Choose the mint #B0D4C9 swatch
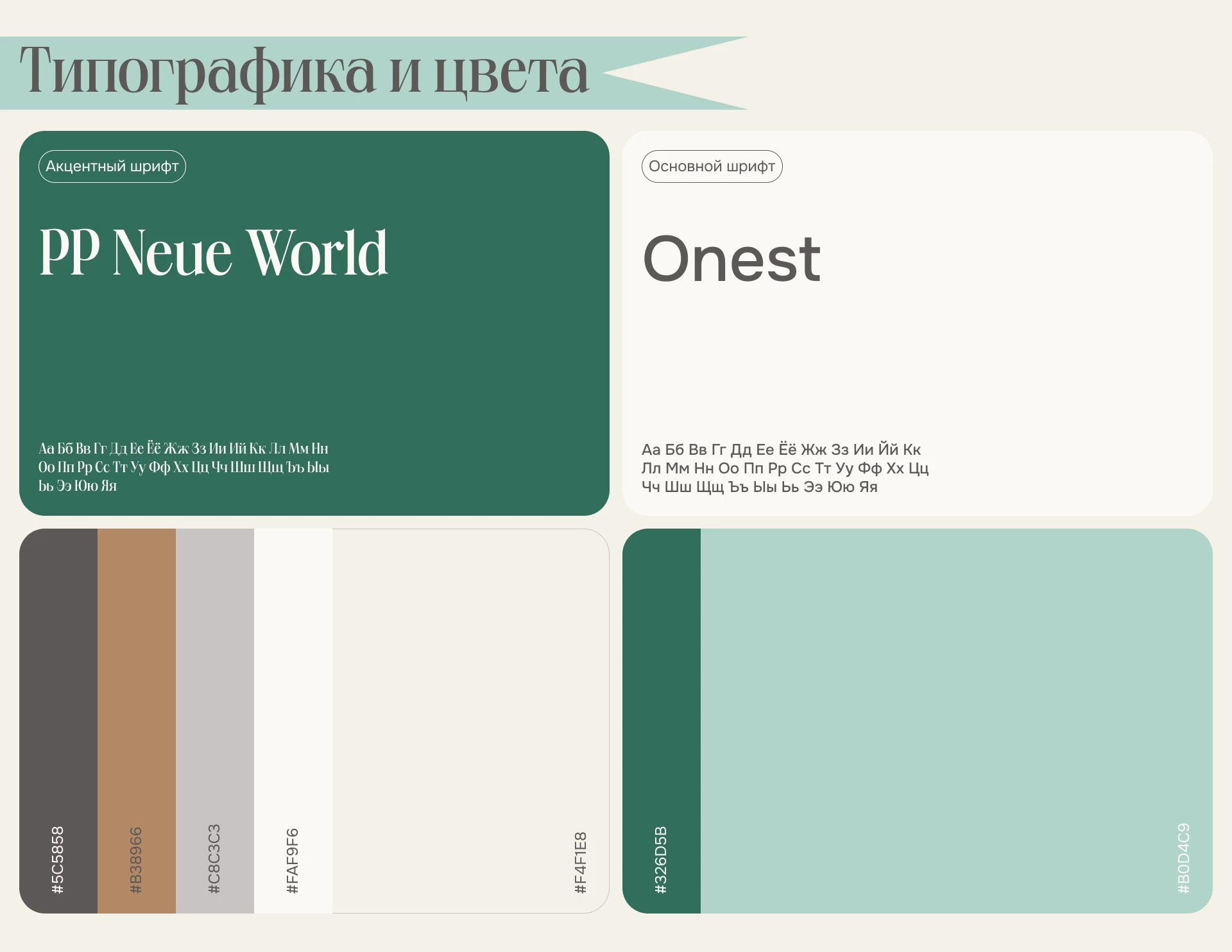Viewport: 1232px width, 952px height. (957, 721)
